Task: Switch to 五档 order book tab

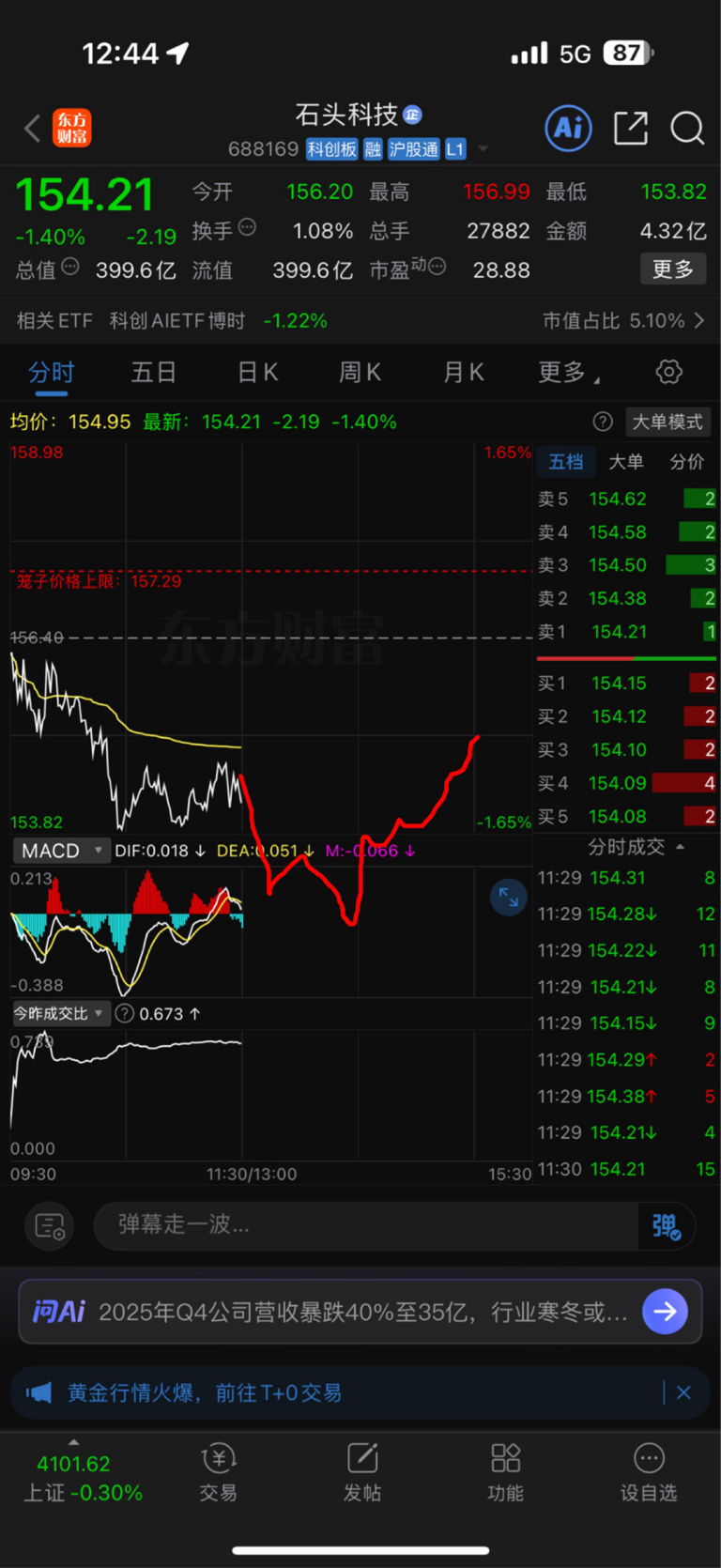Action: click(x=566, y=461)
